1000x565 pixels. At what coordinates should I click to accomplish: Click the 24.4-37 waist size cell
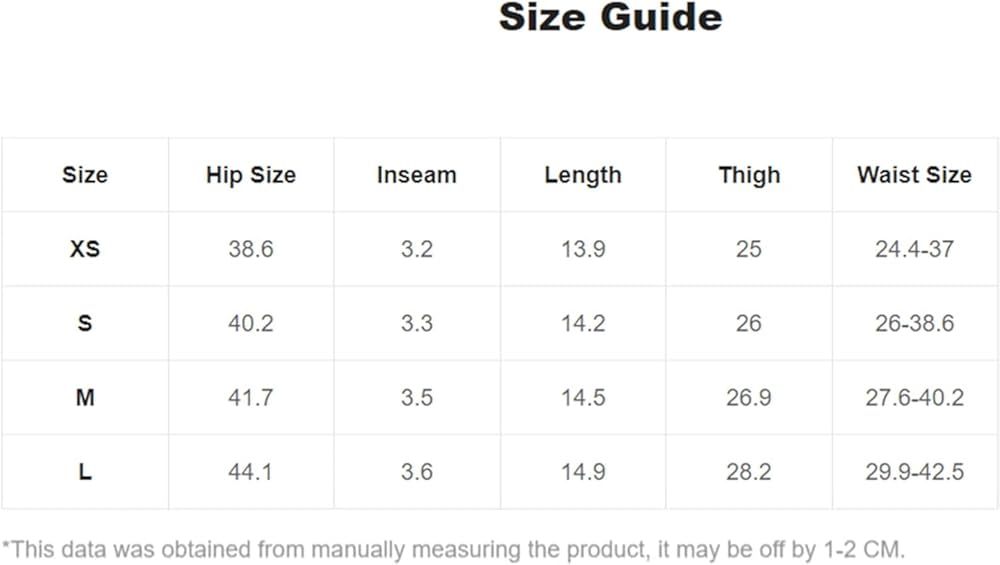tap(914, 249)
